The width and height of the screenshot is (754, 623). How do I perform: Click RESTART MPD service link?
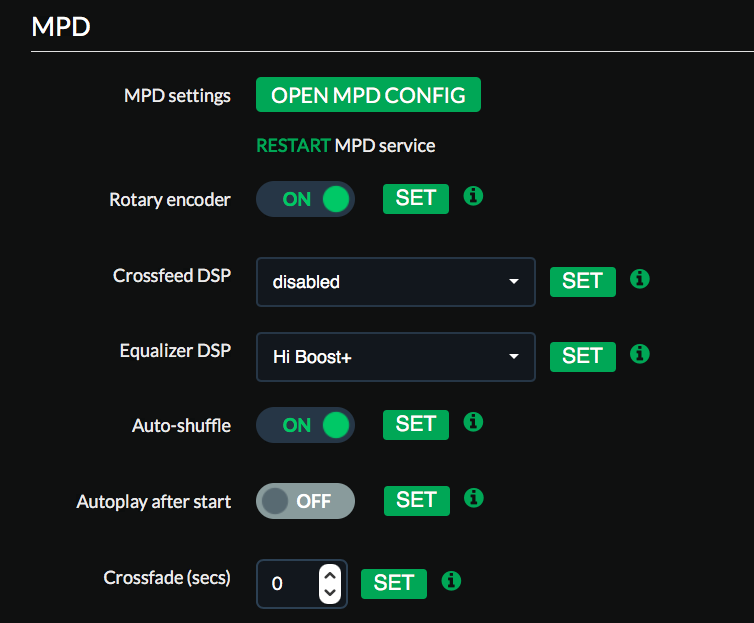point(293,146)
